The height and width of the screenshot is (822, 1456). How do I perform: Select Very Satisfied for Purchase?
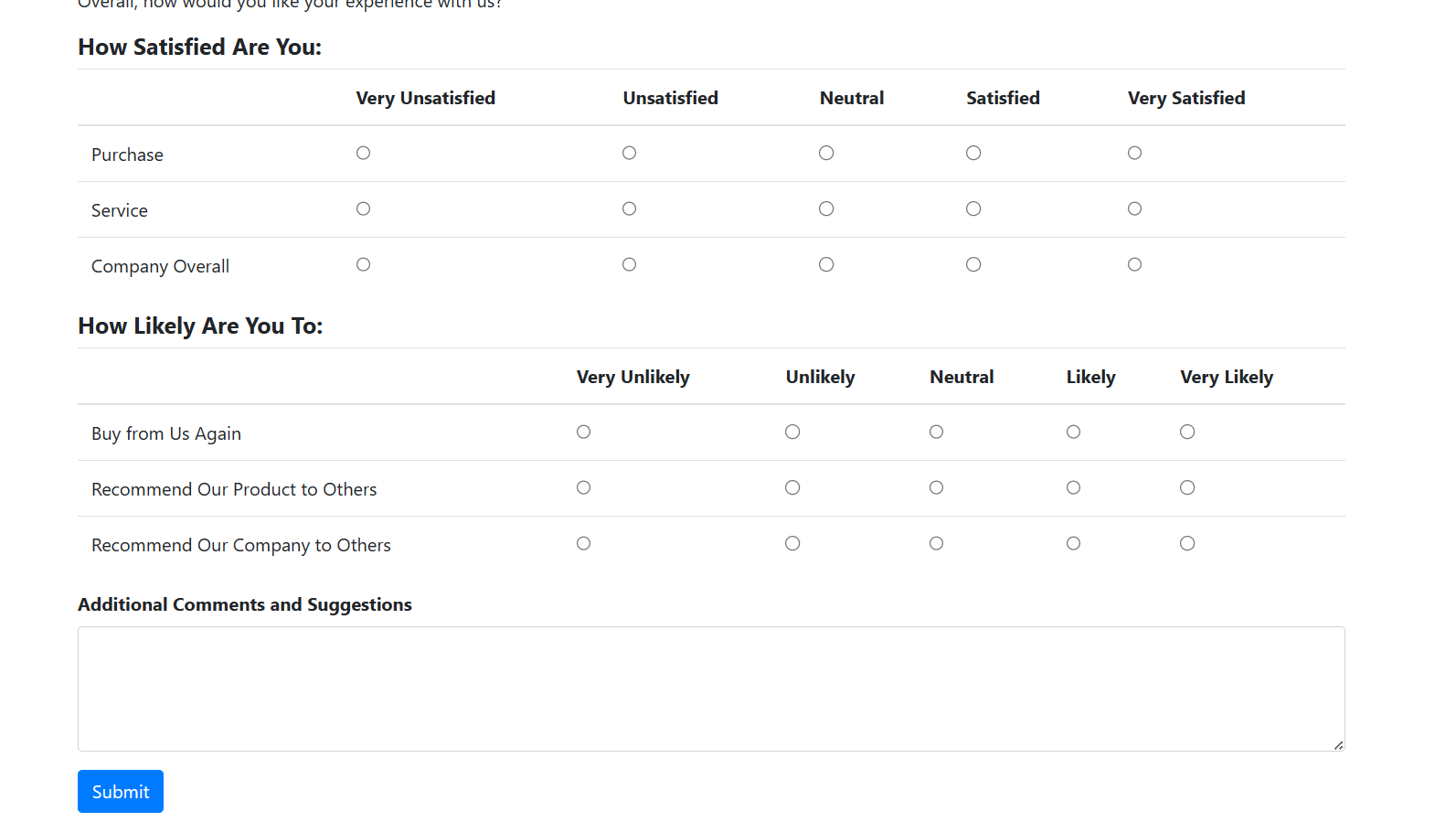1134,153
